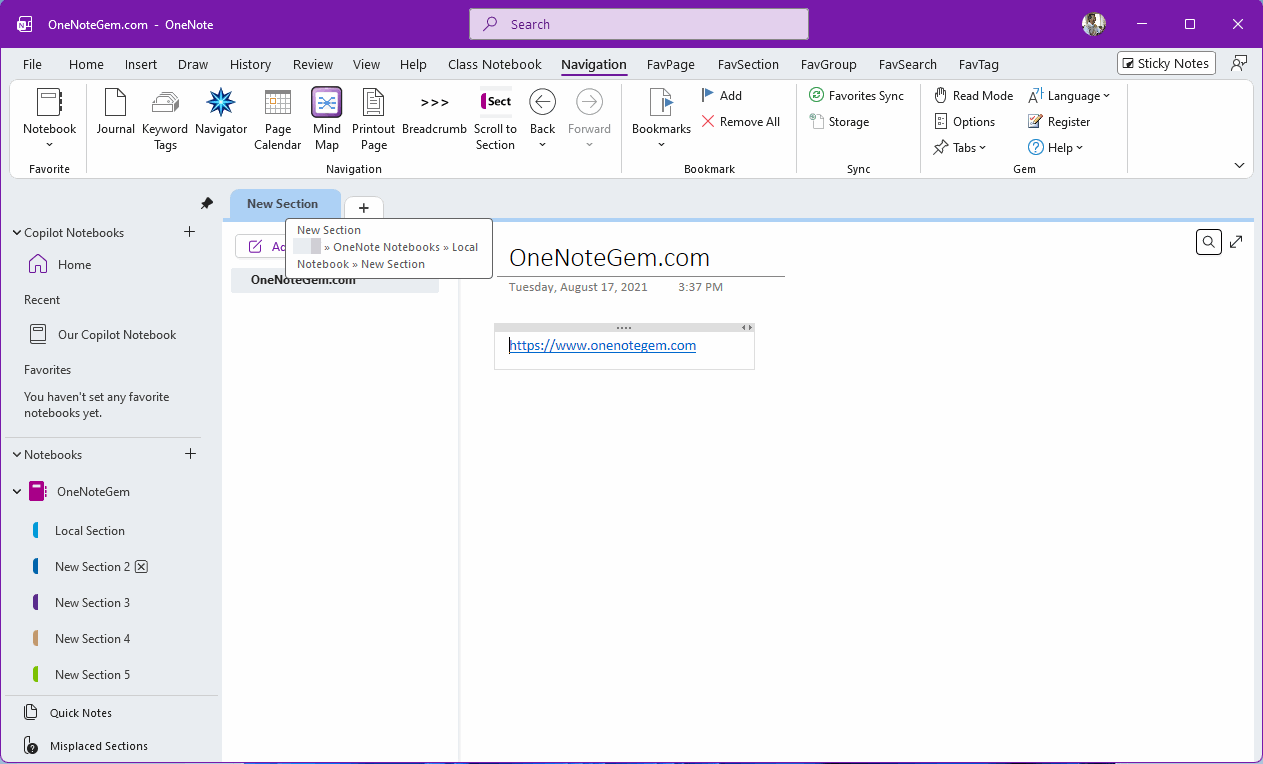Open Sticky Notes
This screenshot has height=764, width=1263.
(1166, 63)
